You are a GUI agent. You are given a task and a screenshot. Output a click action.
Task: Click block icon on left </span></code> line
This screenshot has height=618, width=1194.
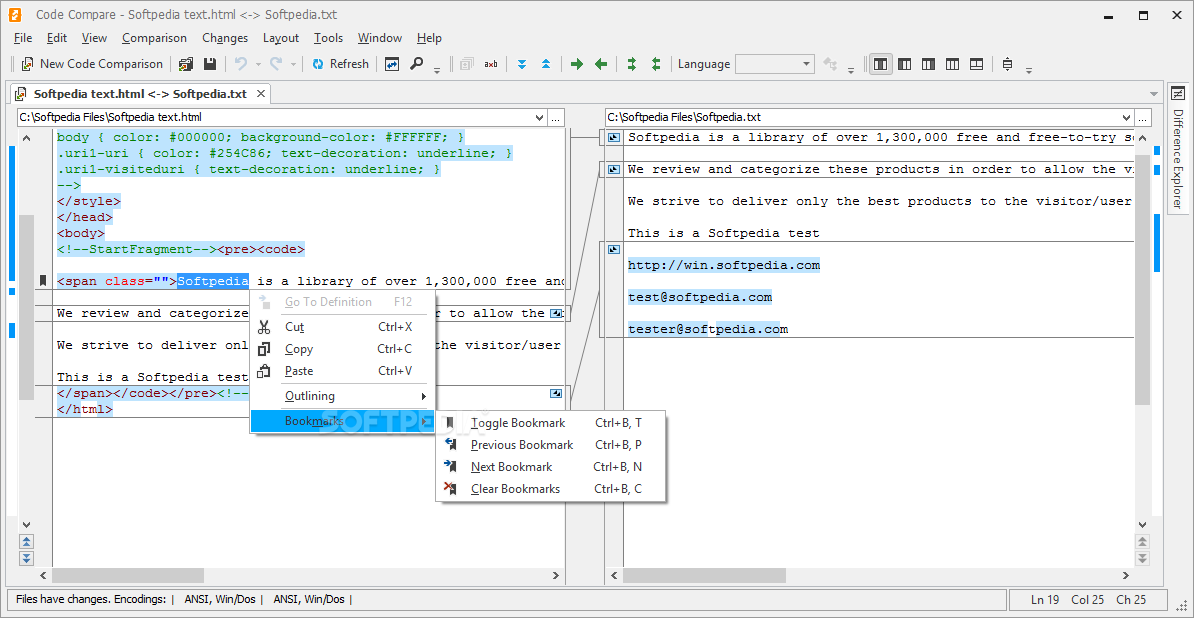pos(556,393)
